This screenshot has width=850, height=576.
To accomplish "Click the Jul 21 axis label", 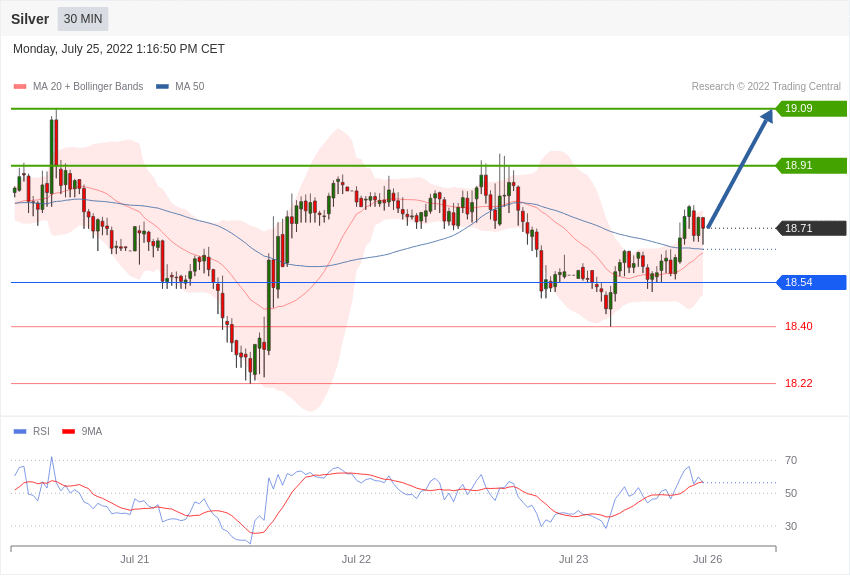I will (134, 559).
